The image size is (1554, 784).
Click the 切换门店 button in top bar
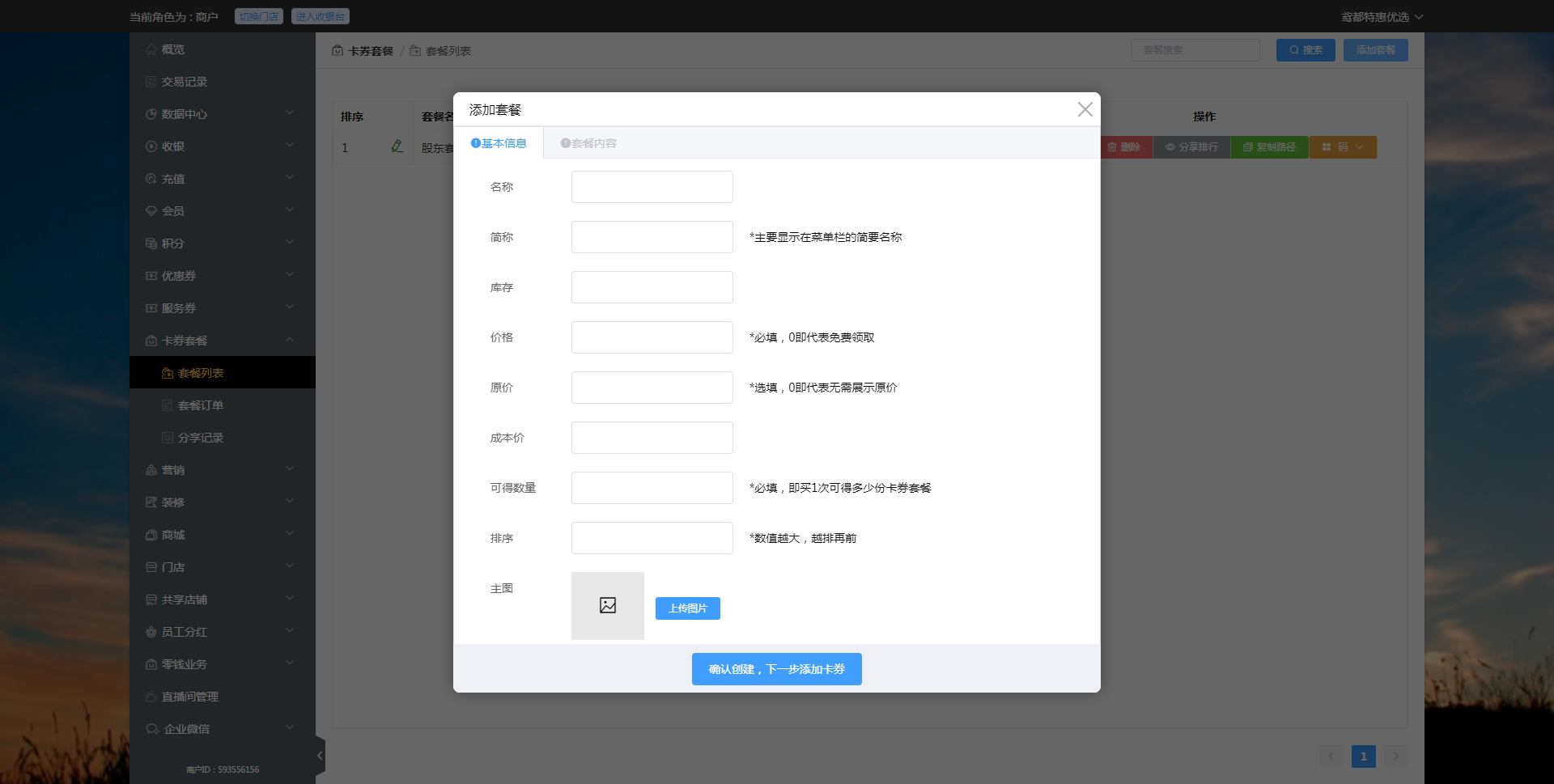click(x=259, y=16)
